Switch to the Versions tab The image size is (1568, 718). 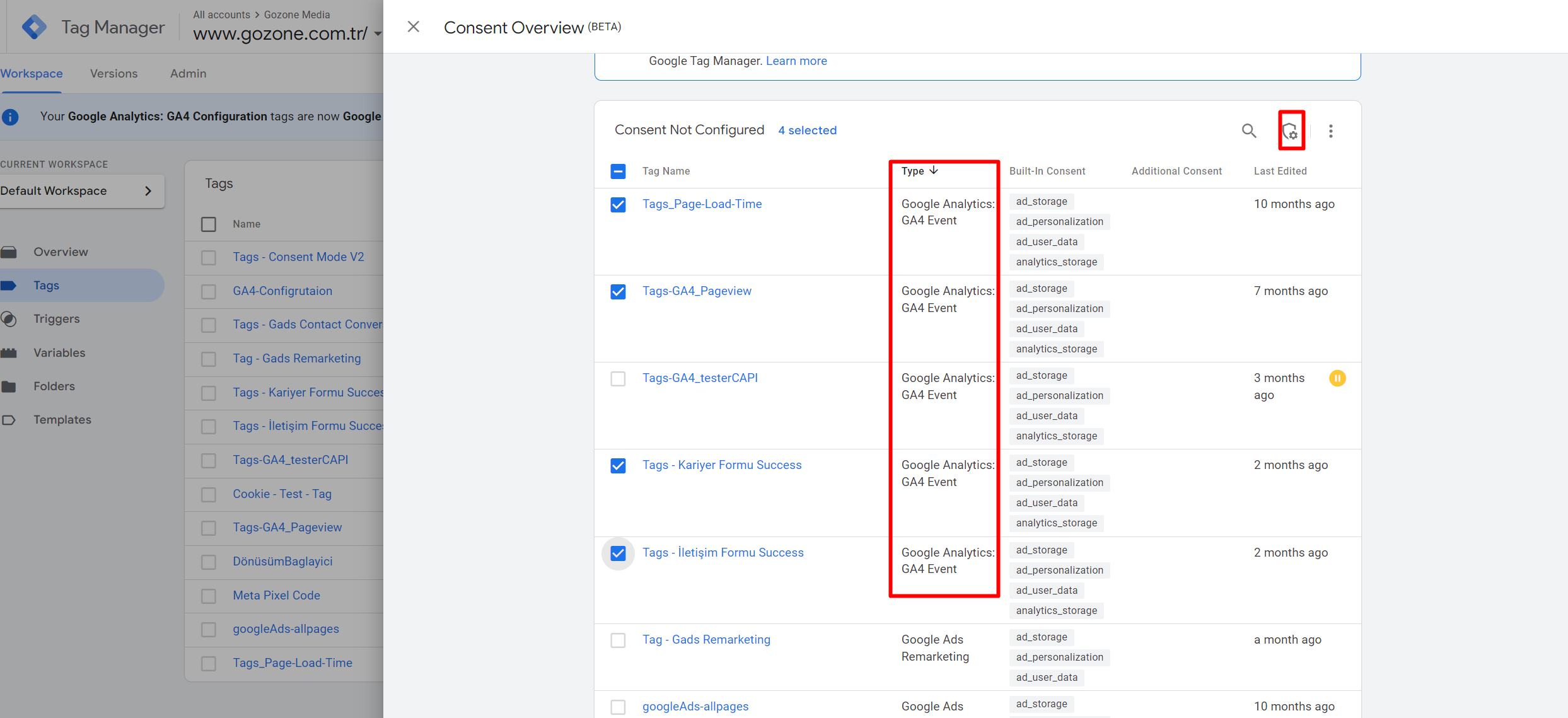[x=113, y=74]
